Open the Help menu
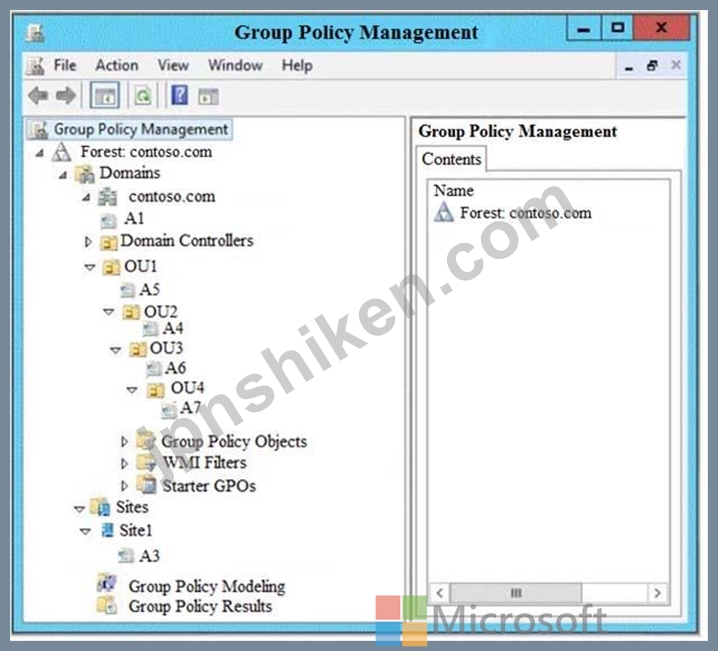This screenshot has width=718, height=651. click(x=297, y=65)
